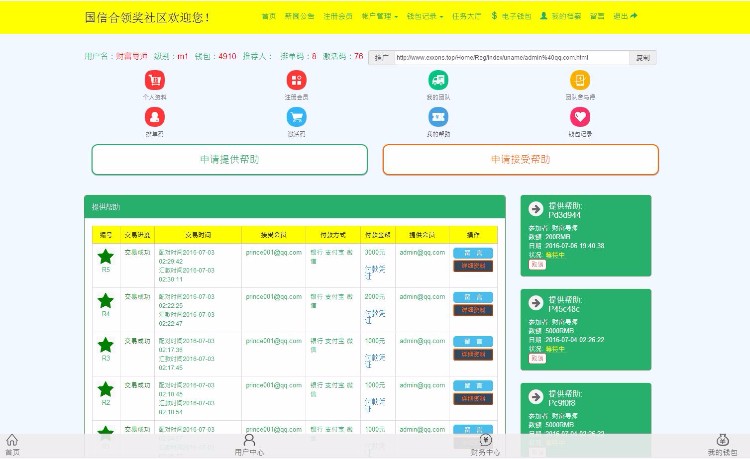Image resolution: width=750 pixels, height=459 pixels.
Task: Click the green star in row R3
Action: pyautogui.click(x=106, y=345)
